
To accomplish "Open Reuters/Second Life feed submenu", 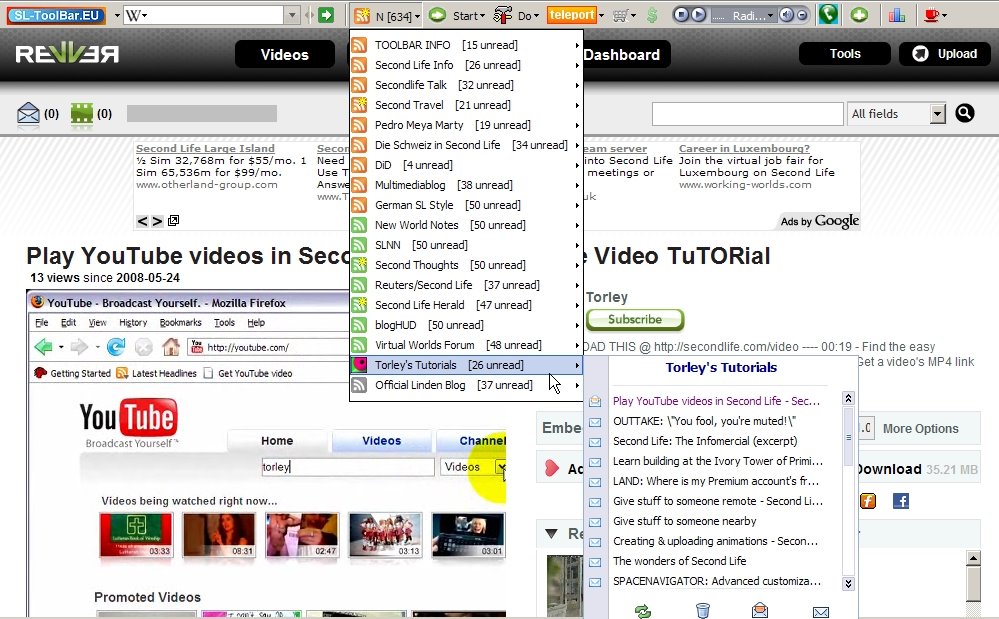I will pos(466,285).
